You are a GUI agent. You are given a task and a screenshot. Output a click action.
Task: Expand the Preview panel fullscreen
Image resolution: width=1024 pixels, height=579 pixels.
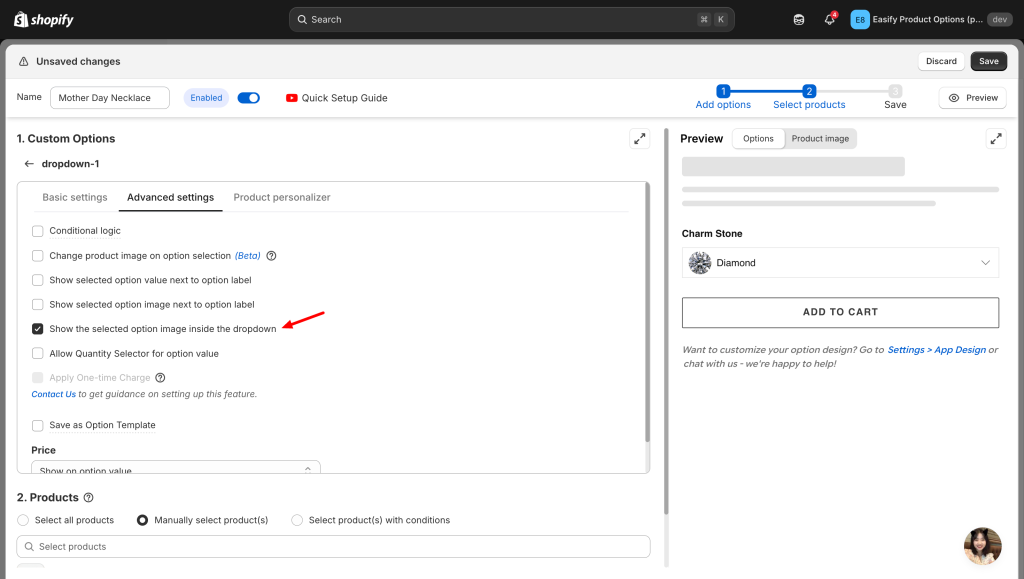pos(995,139)
